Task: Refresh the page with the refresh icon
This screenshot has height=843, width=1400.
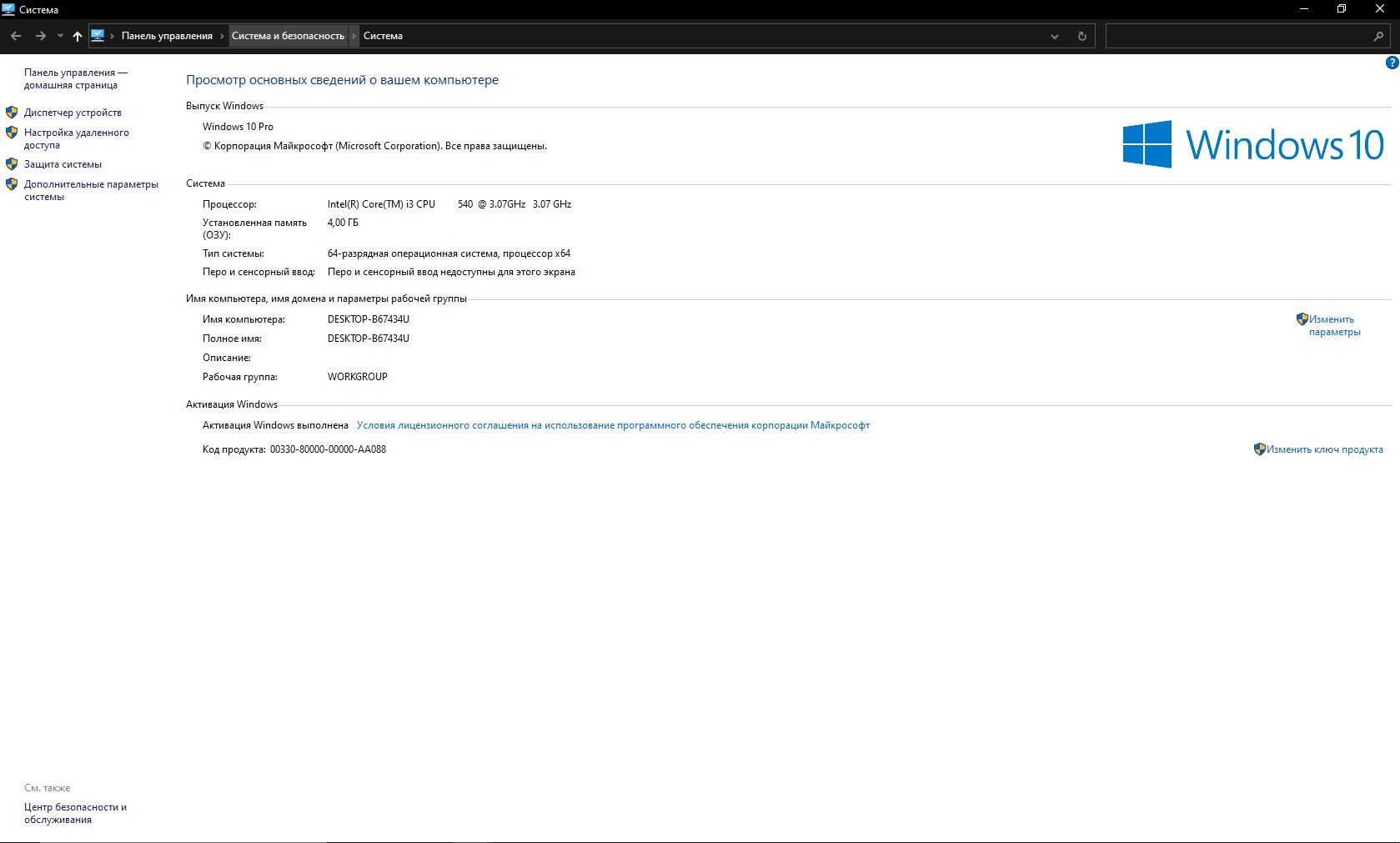Action: point(1081,36)
